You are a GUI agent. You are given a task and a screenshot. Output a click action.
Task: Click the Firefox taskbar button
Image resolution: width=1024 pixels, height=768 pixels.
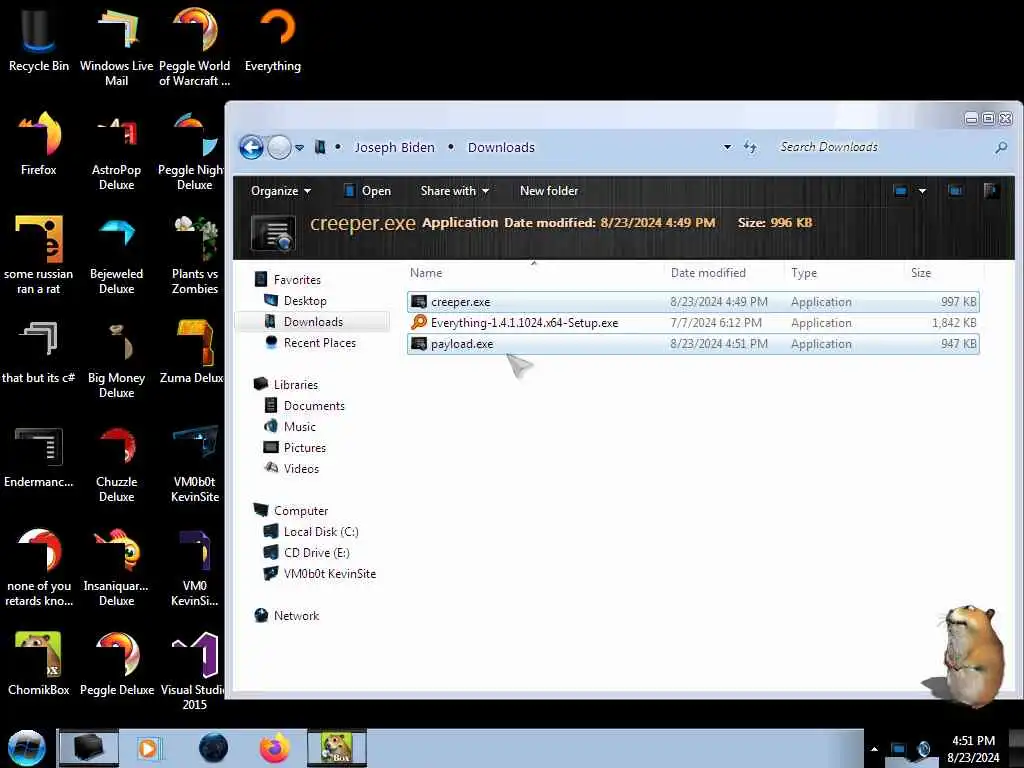pyautogui.click(x=274, y=748)
